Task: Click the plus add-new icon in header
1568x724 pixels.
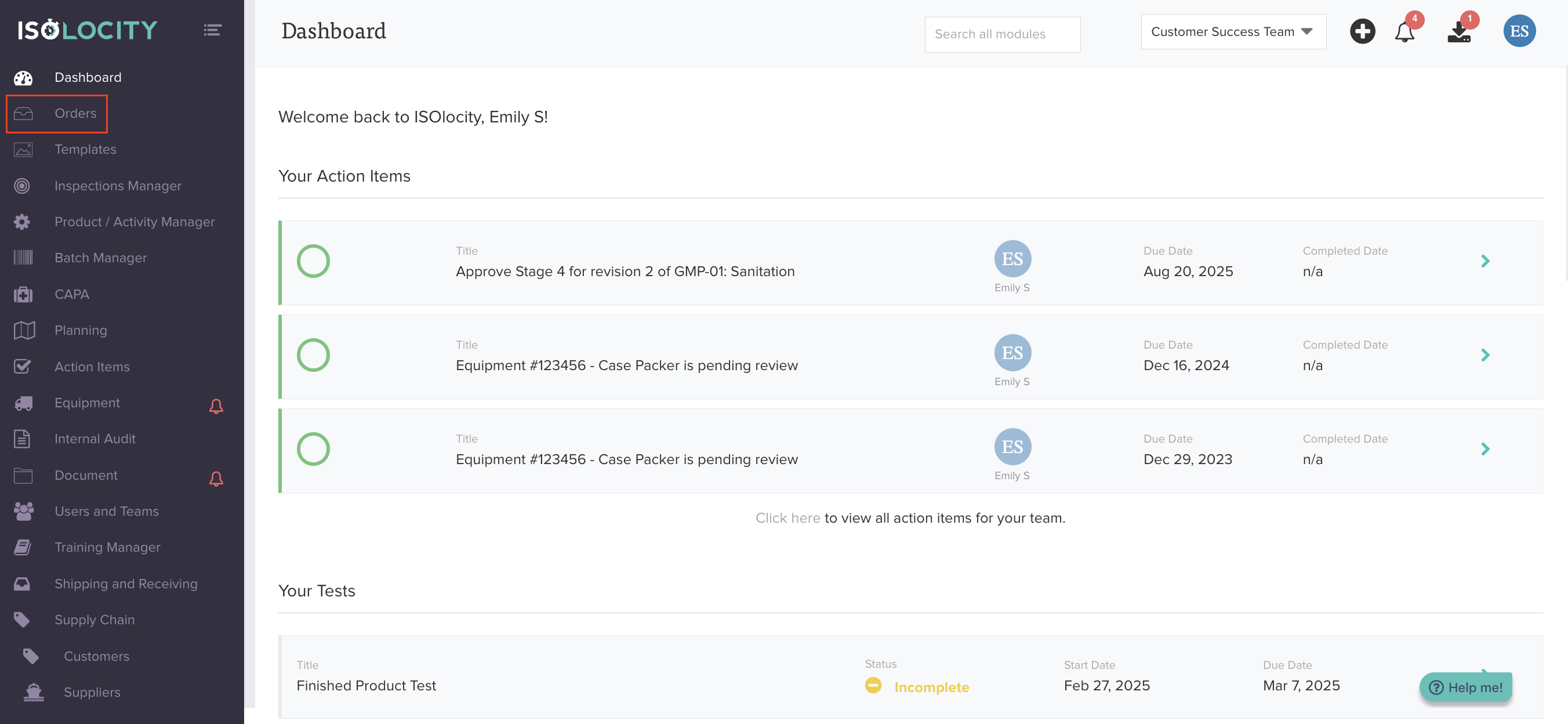Action: 1362,32
